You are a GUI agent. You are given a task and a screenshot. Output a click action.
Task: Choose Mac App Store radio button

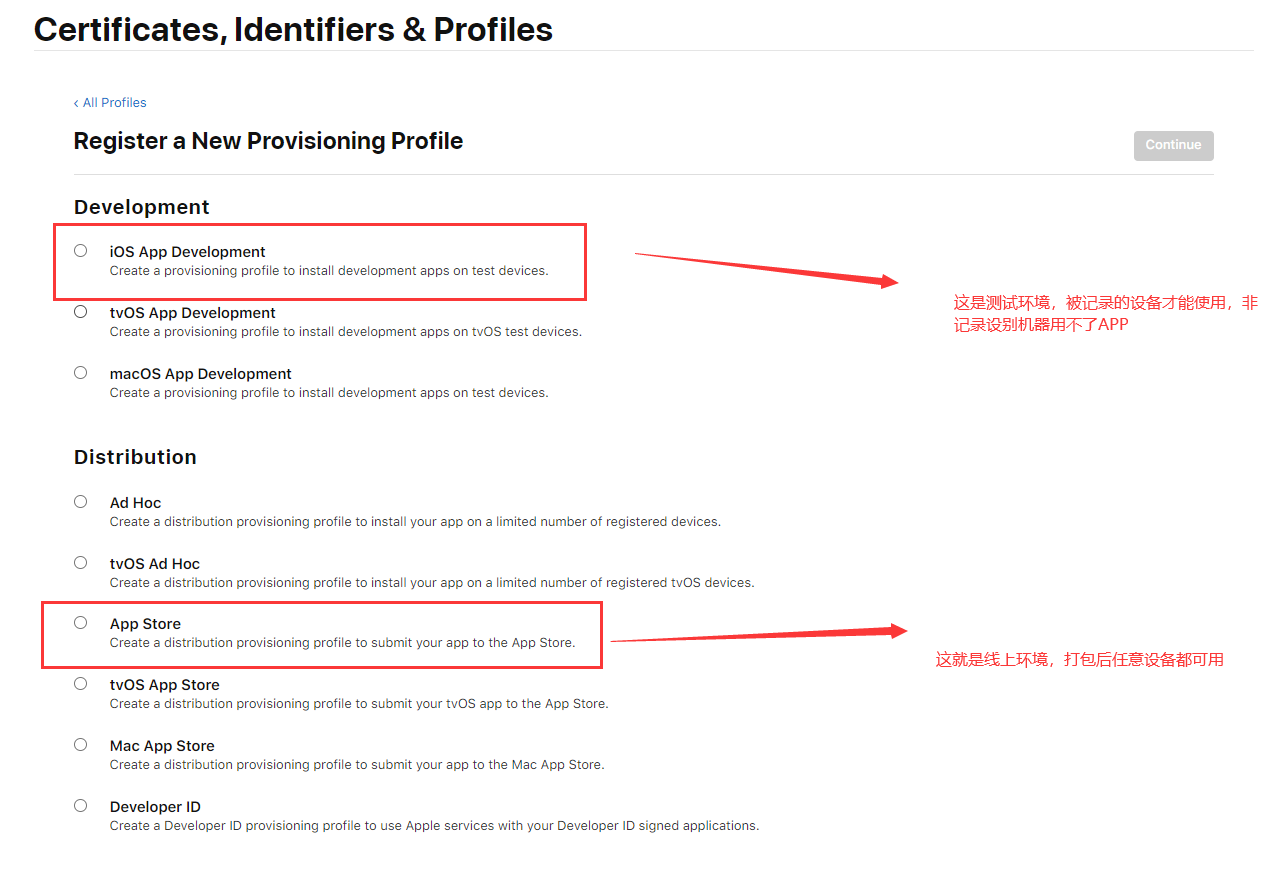click(x=81, y=745)
